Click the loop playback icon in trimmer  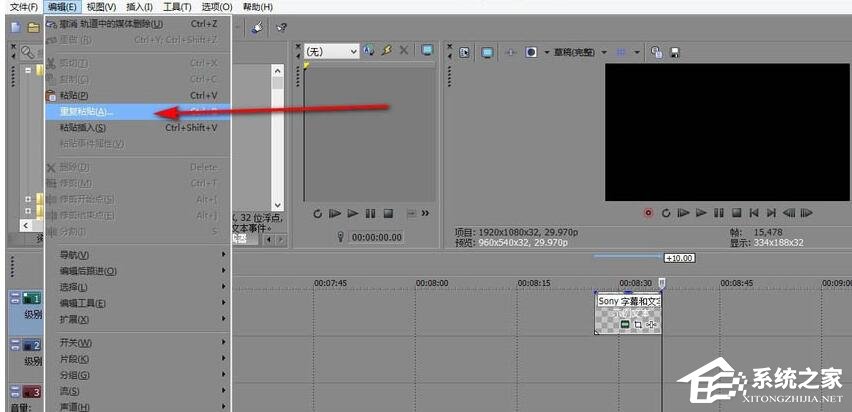(x=318, y=214)
